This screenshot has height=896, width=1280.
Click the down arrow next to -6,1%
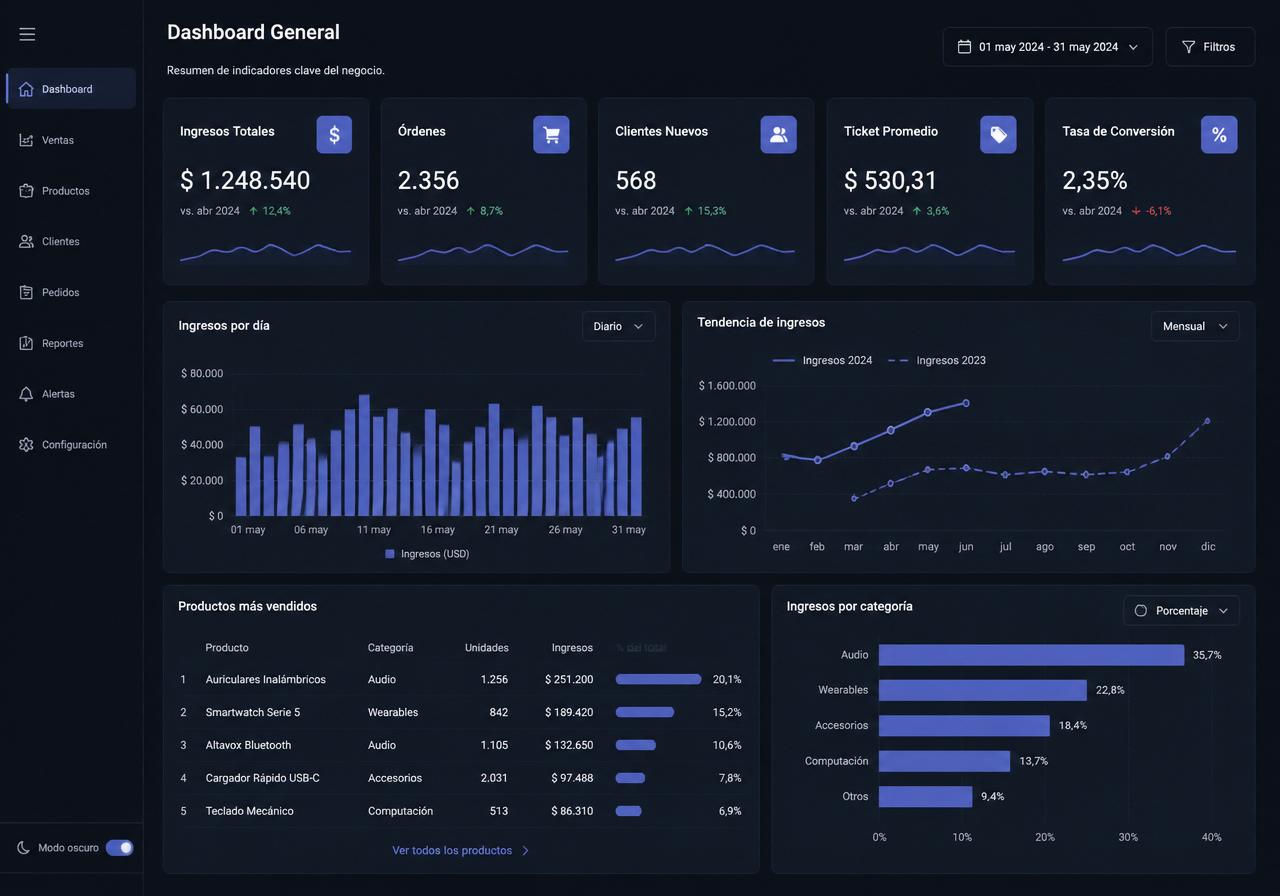click(x=1136, y=211)
